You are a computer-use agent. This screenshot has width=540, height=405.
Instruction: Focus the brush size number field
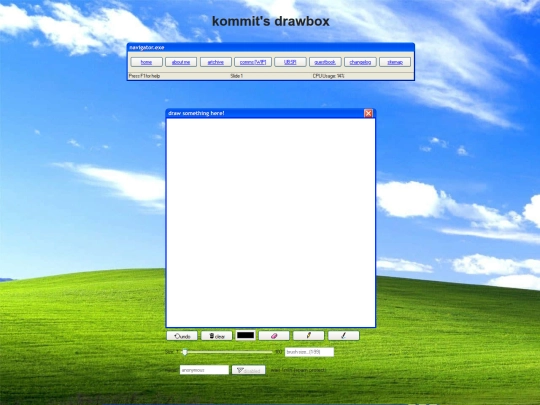(309, 352)
